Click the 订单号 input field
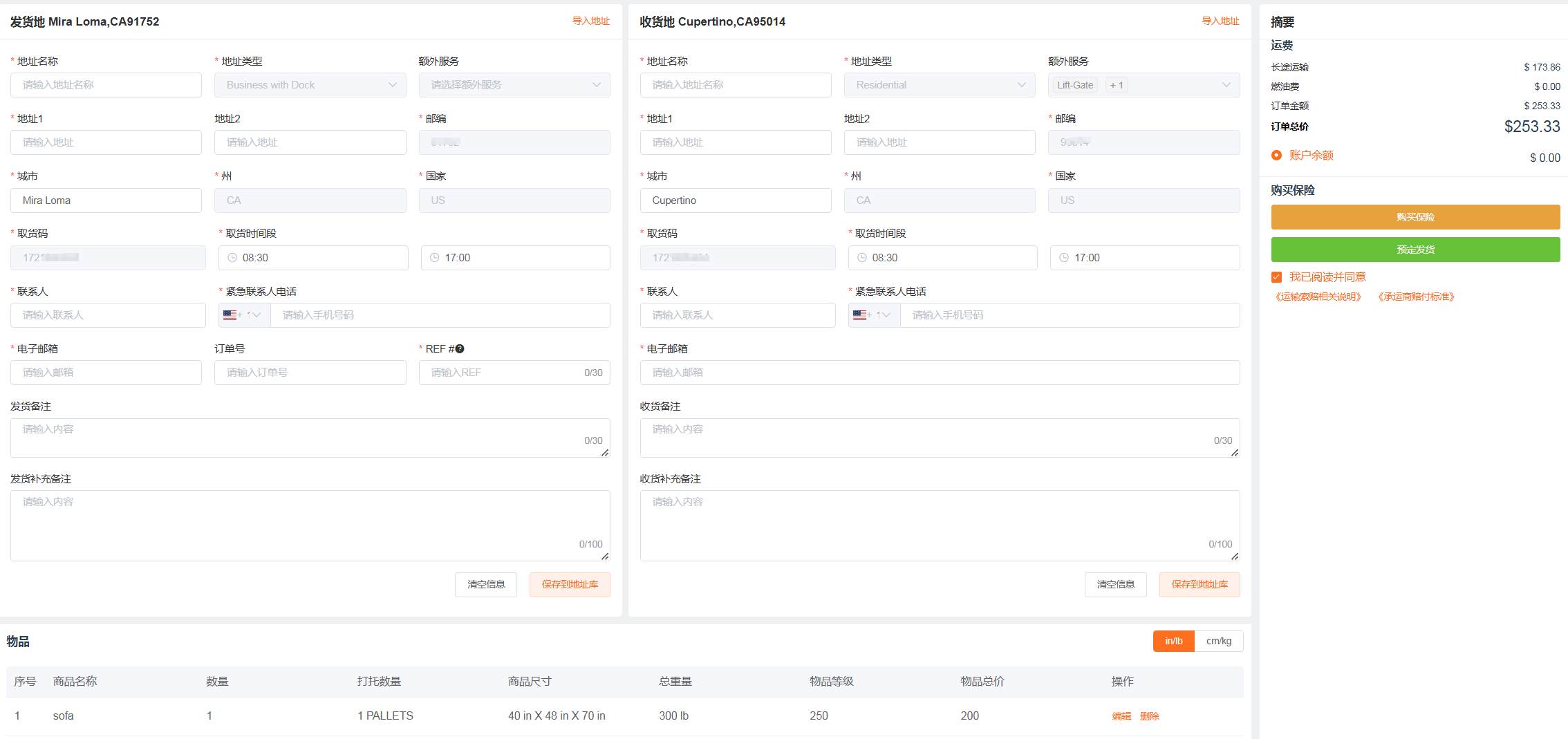The height and width of the screenshot is (739, 1568). [310, 373]
